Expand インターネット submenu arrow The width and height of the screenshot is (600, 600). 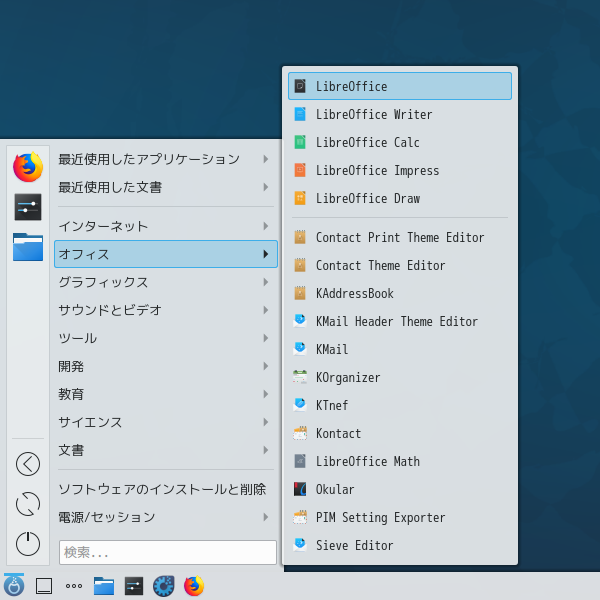click(x=266, y=226)
